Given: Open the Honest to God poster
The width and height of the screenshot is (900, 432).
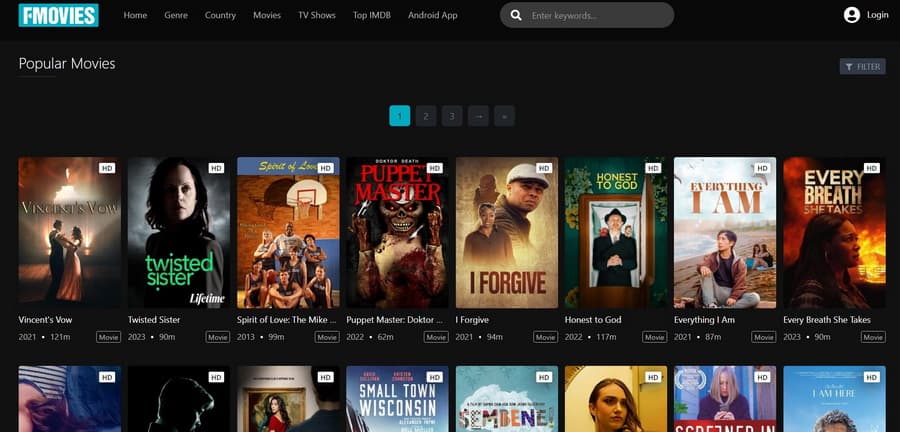Looking at the screenshot, I should tap(616, 233).
